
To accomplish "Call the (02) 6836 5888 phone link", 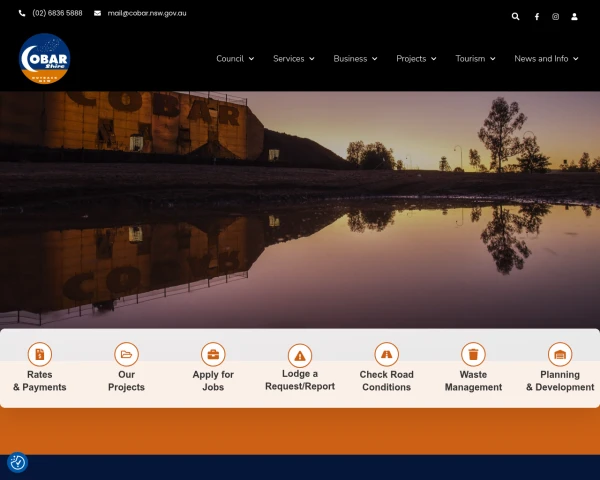I will 56,13.
